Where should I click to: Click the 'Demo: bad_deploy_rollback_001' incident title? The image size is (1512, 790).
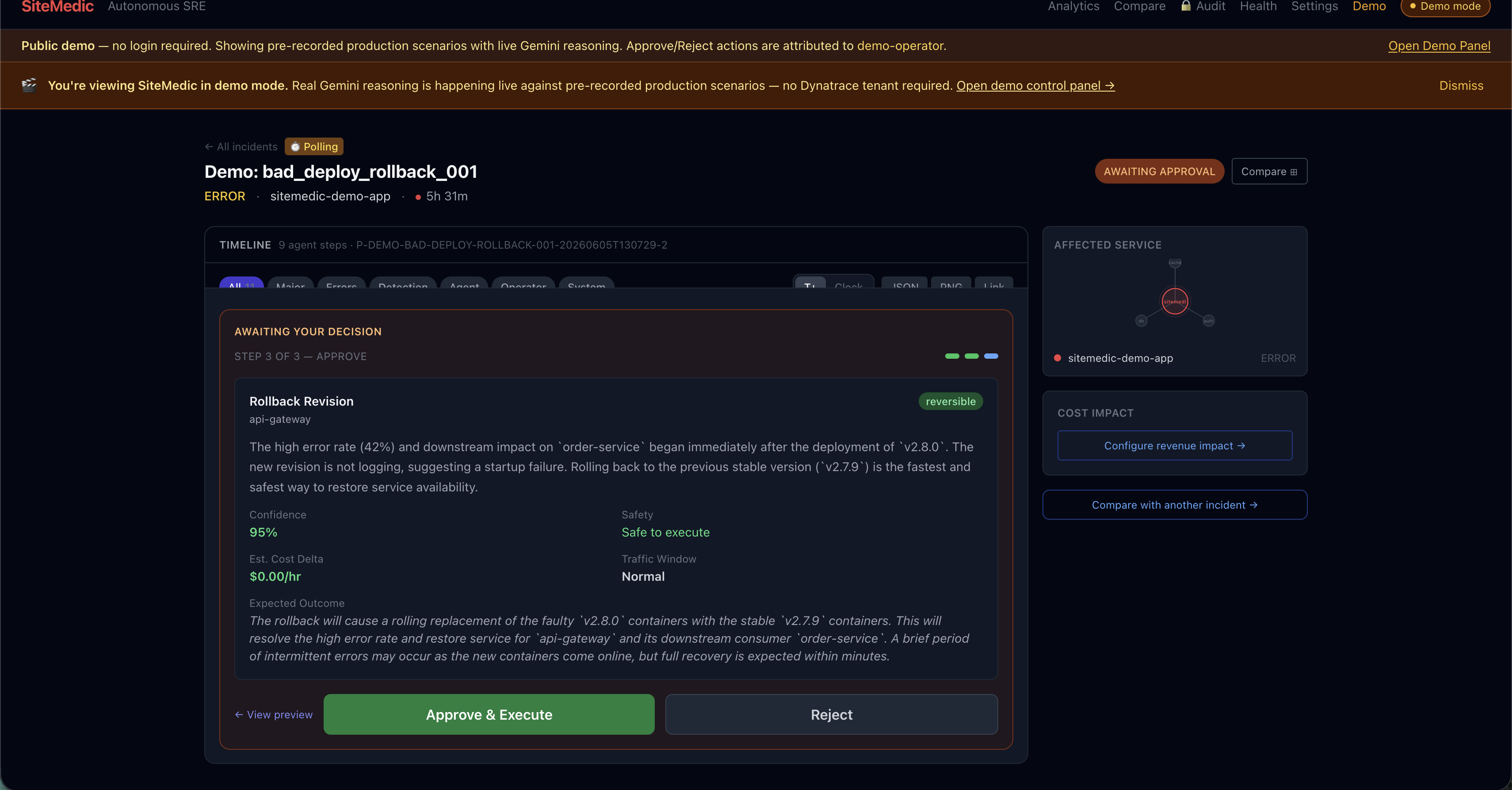tap(340, 172)
